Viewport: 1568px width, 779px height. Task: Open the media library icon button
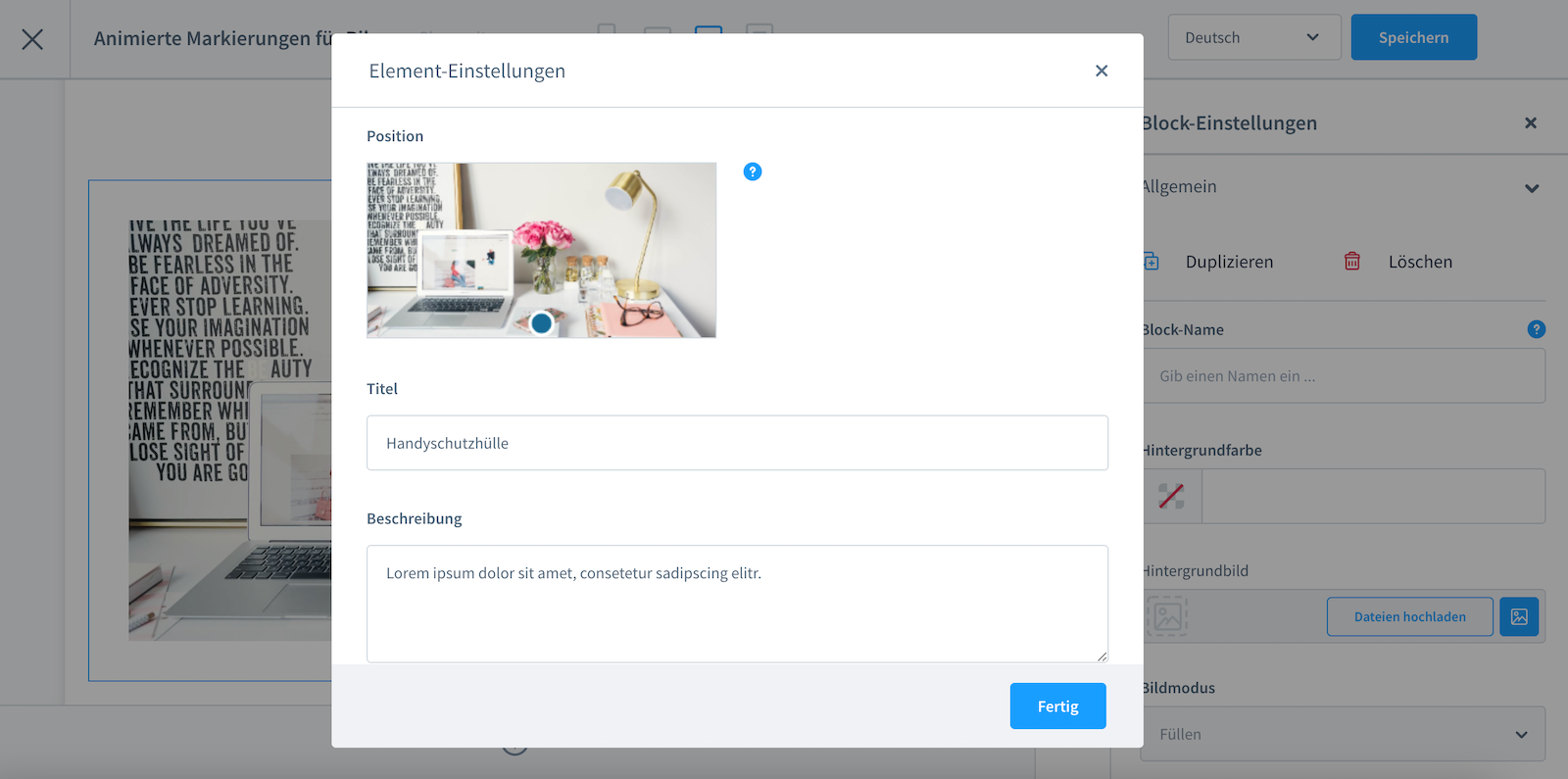tap(1519, 616)
